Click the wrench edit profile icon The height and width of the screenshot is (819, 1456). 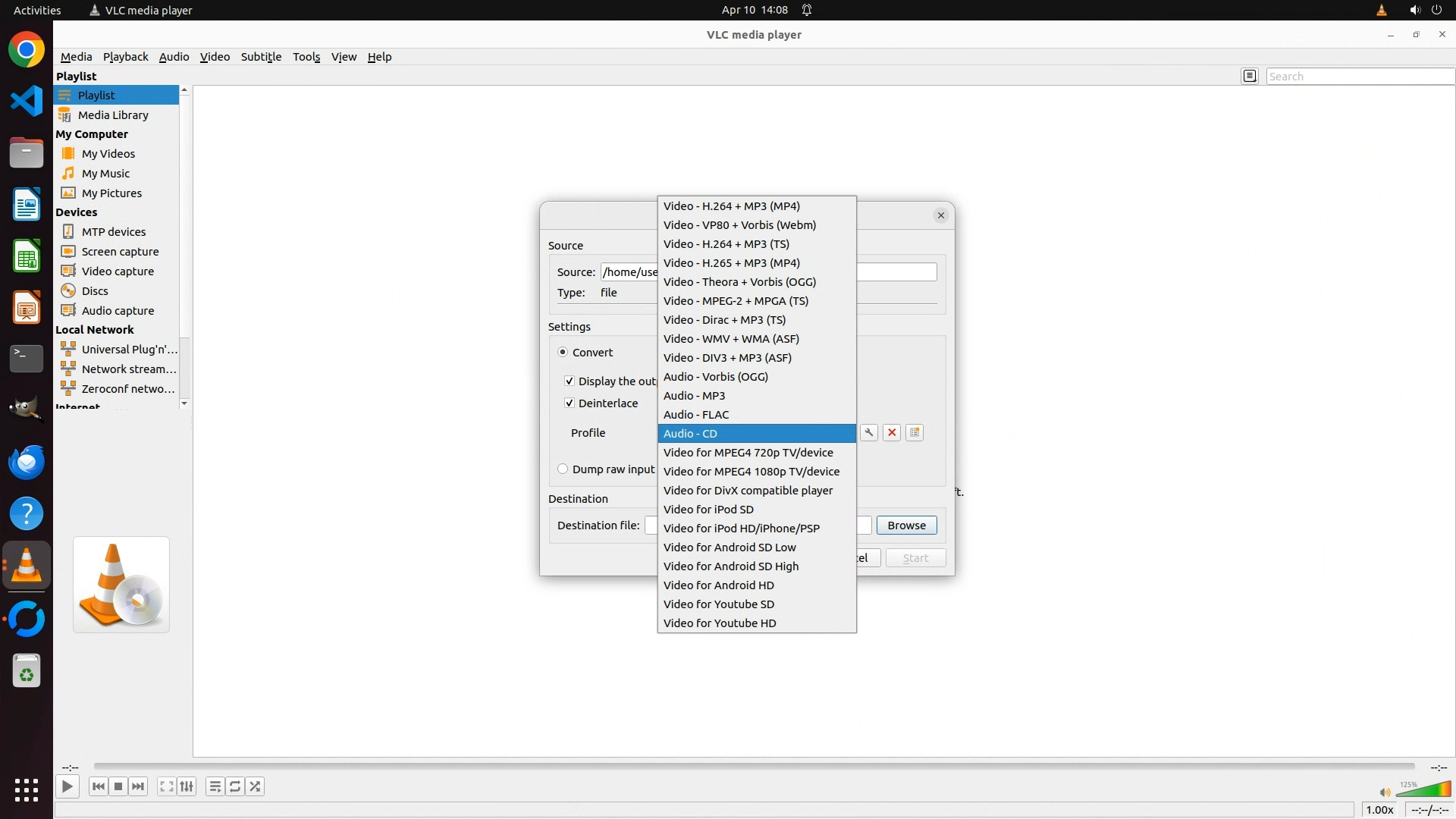click(x=869, y=432)
